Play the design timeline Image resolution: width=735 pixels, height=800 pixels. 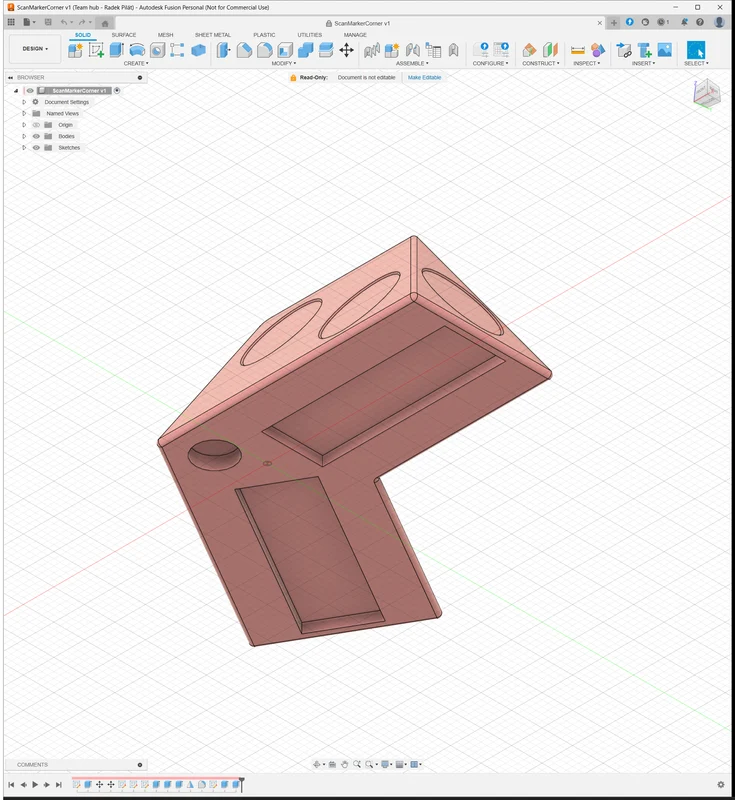[35, 784]
